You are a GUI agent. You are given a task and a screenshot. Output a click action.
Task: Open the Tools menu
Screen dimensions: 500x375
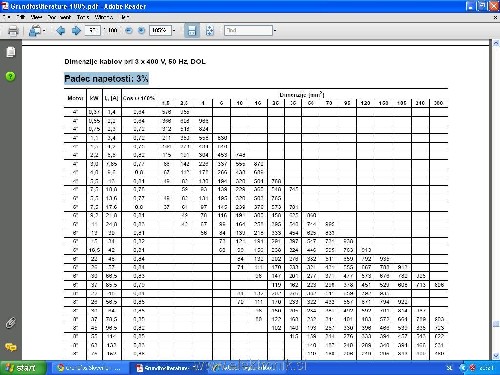coord(83,17)
